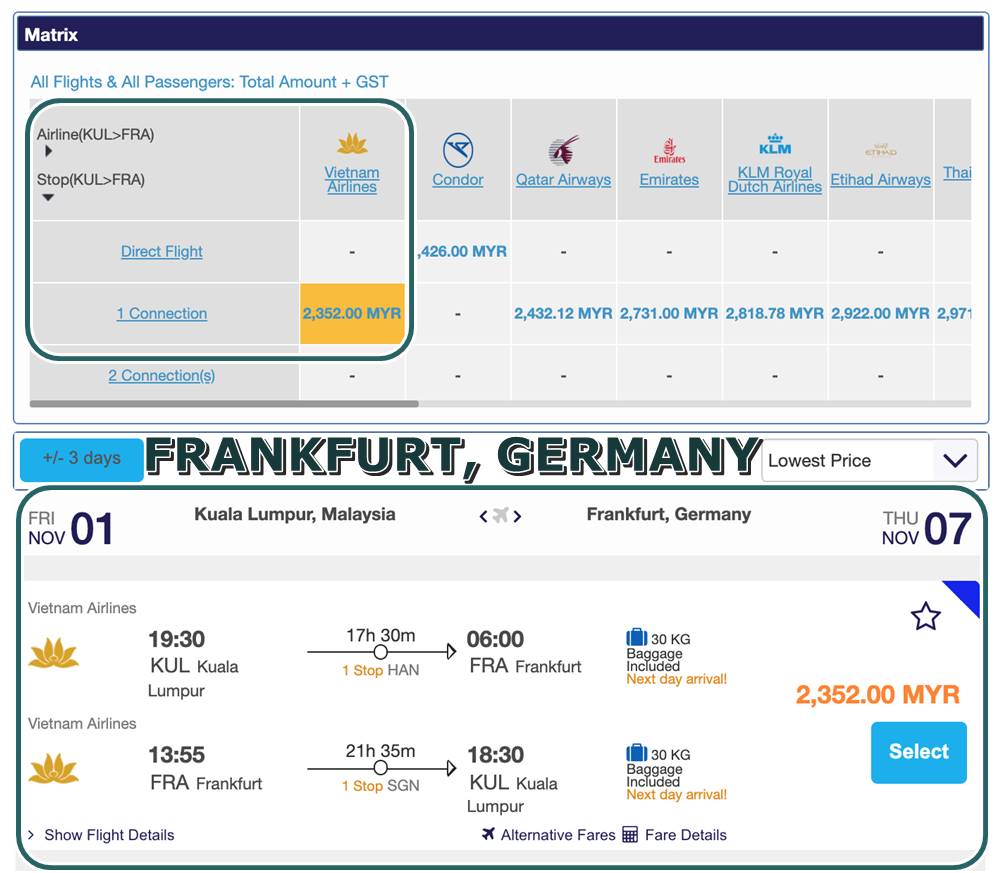
Task: Click the THU NOV 07 return date
Action: click(x=927, y=529)
